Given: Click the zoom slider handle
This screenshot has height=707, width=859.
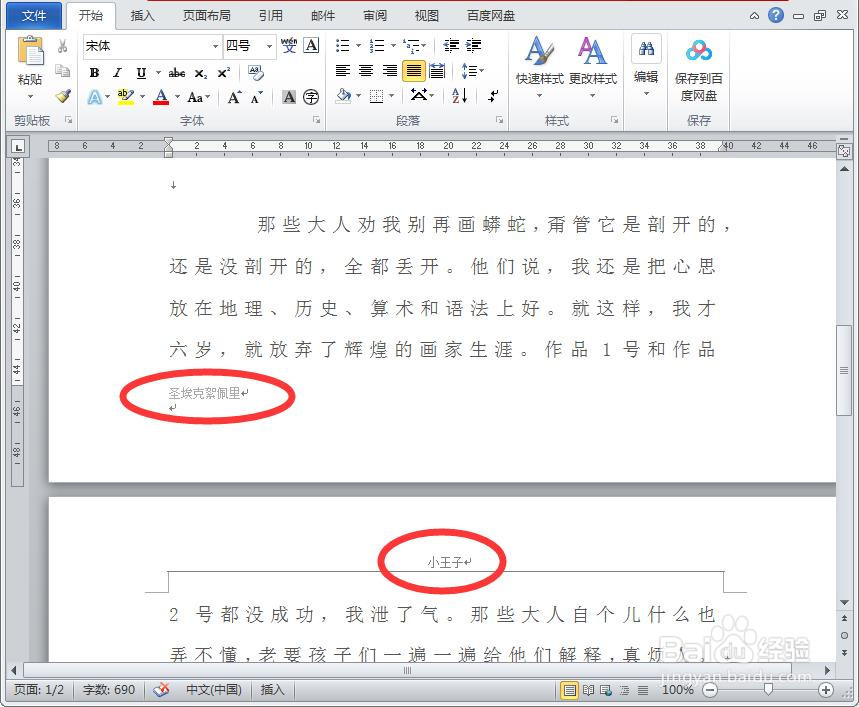Looking at the screenshot, I should (x=768, y=689).
